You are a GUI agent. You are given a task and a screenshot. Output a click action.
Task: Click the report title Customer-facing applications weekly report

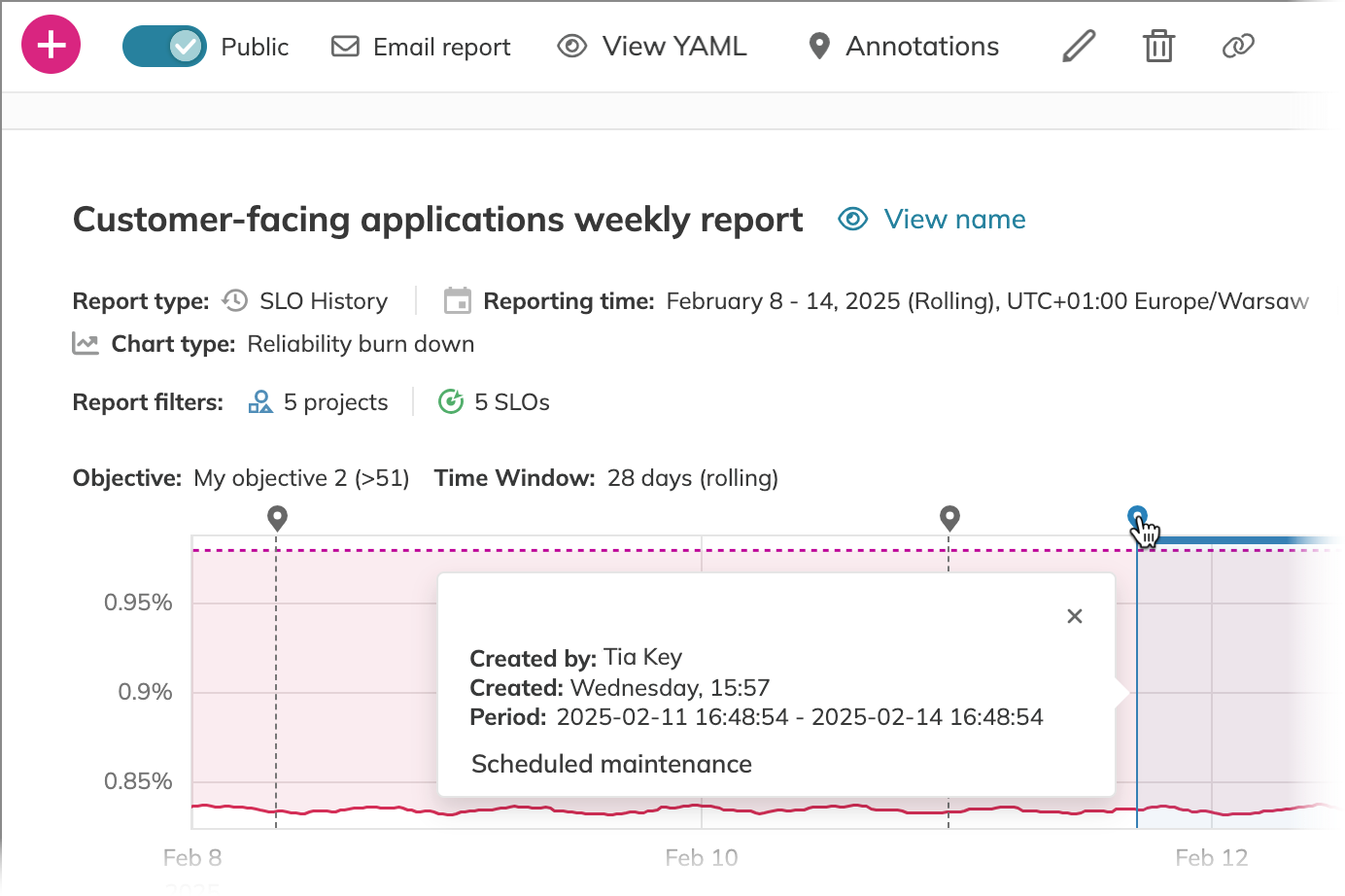tap(438, 220)
